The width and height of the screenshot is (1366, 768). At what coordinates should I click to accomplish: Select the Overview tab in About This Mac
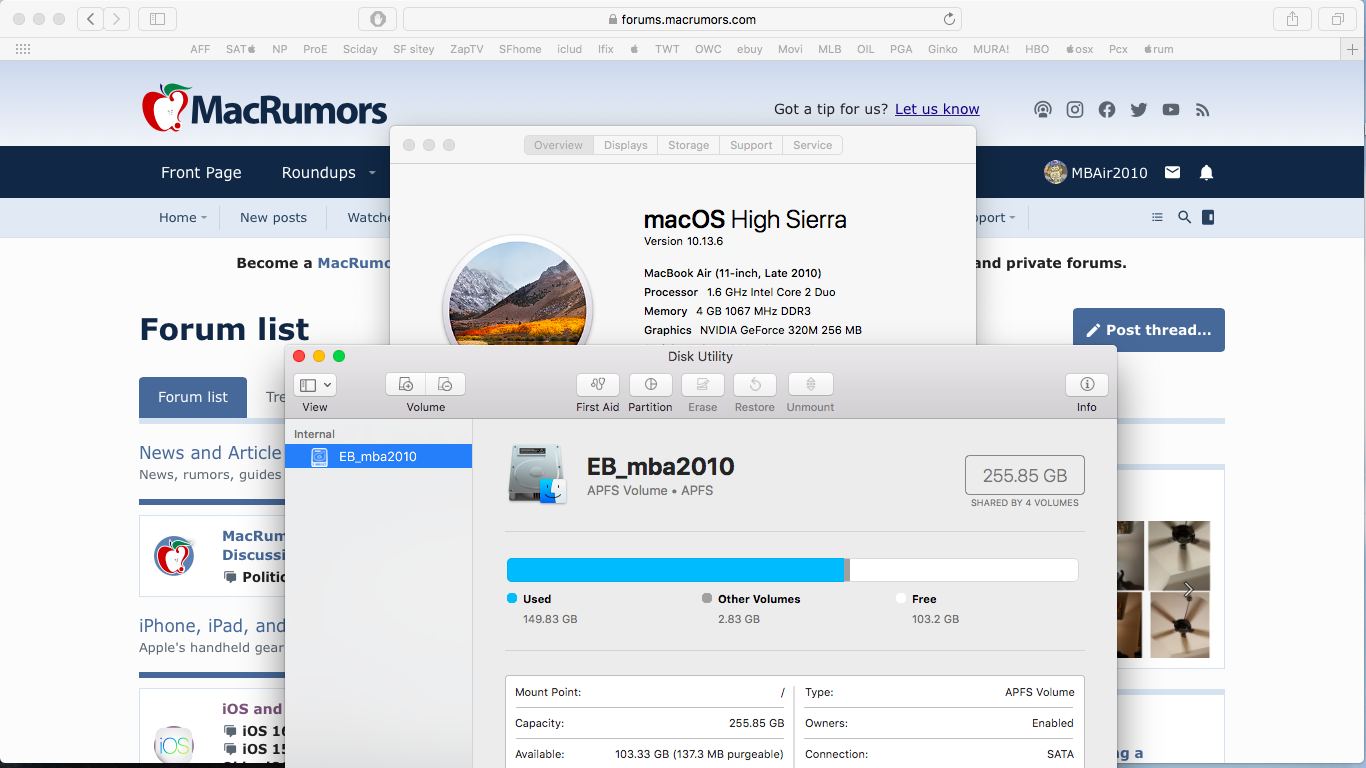(558, 145)
